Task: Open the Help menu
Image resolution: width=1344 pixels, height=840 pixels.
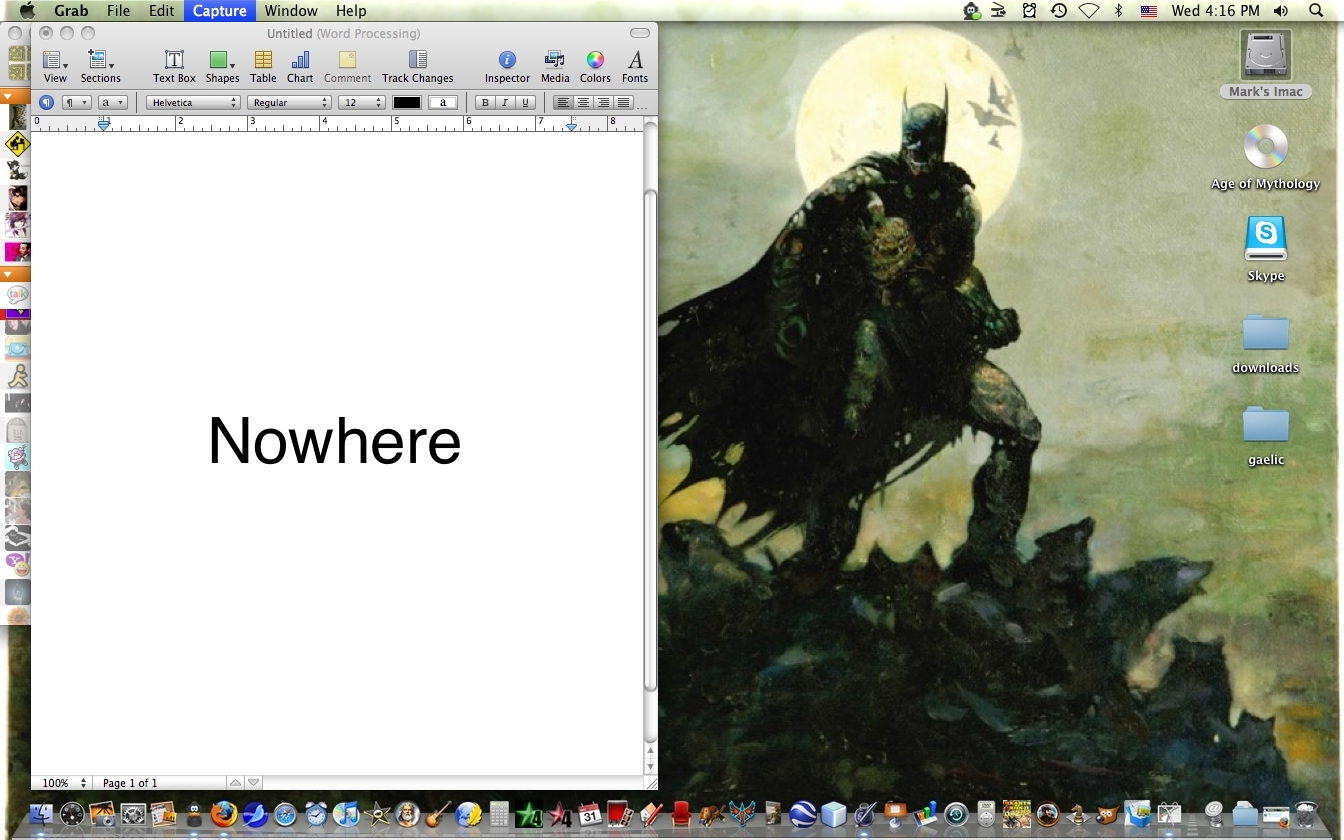Action: tap(351, 11)
